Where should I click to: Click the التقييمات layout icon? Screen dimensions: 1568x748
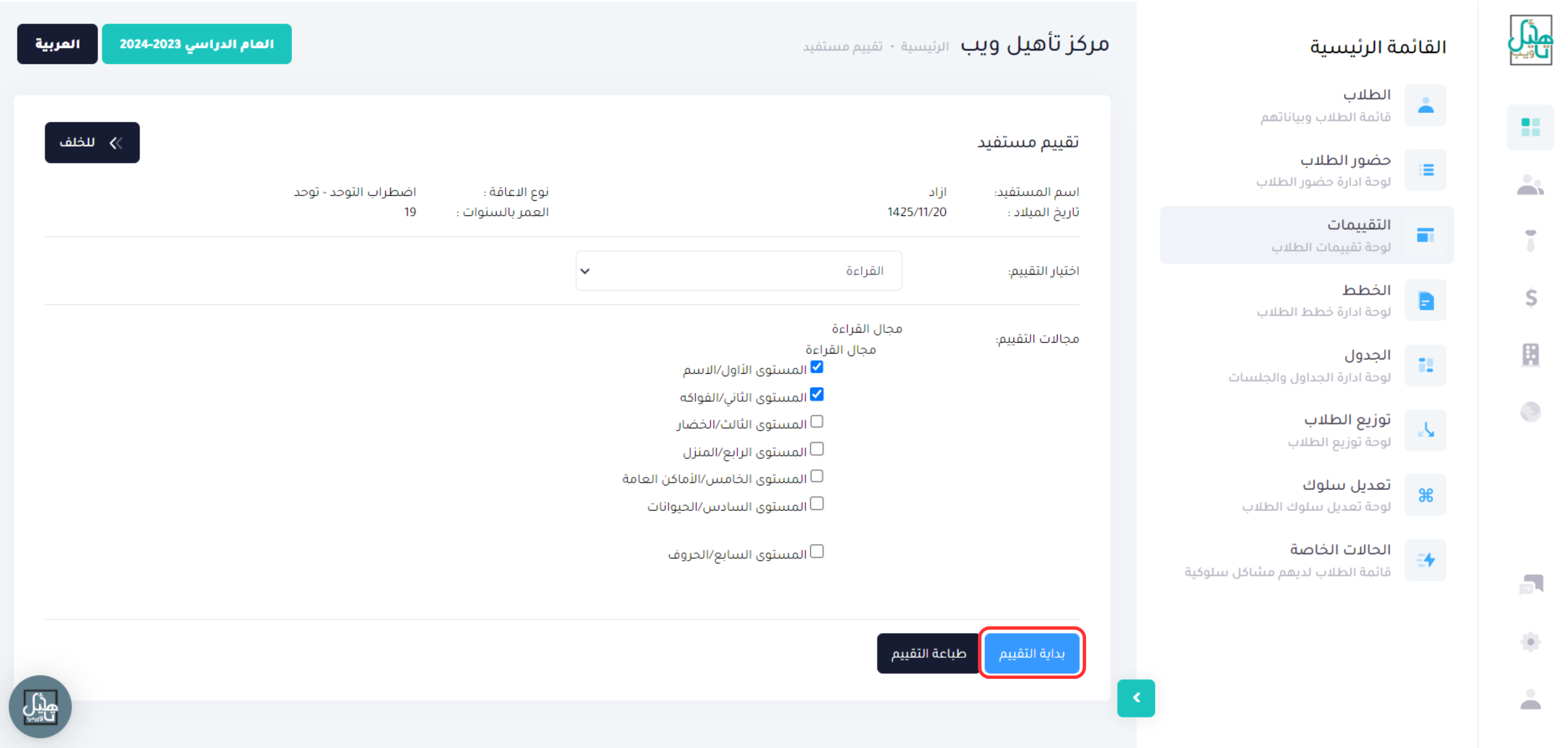pos(1426,235)
